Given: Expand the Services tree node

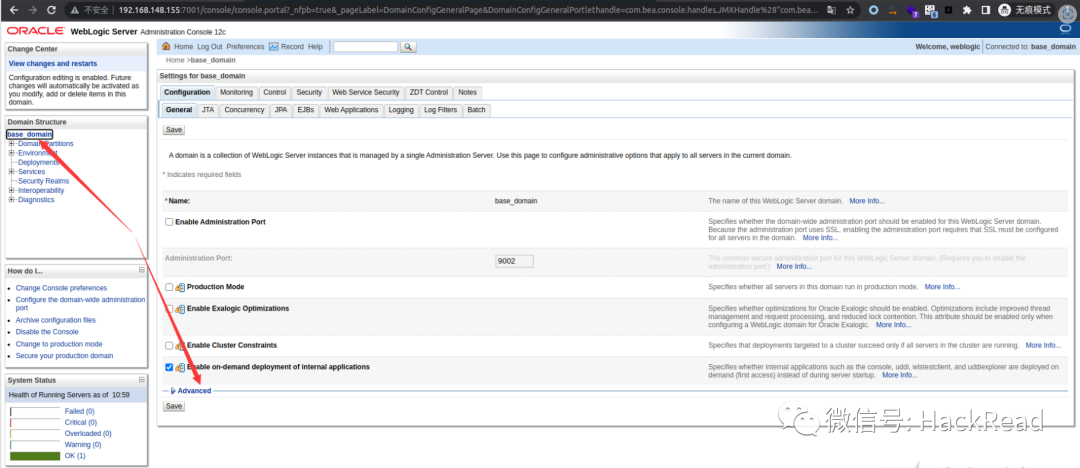Looking at the screenshot, I should click(x=12, y=172).
